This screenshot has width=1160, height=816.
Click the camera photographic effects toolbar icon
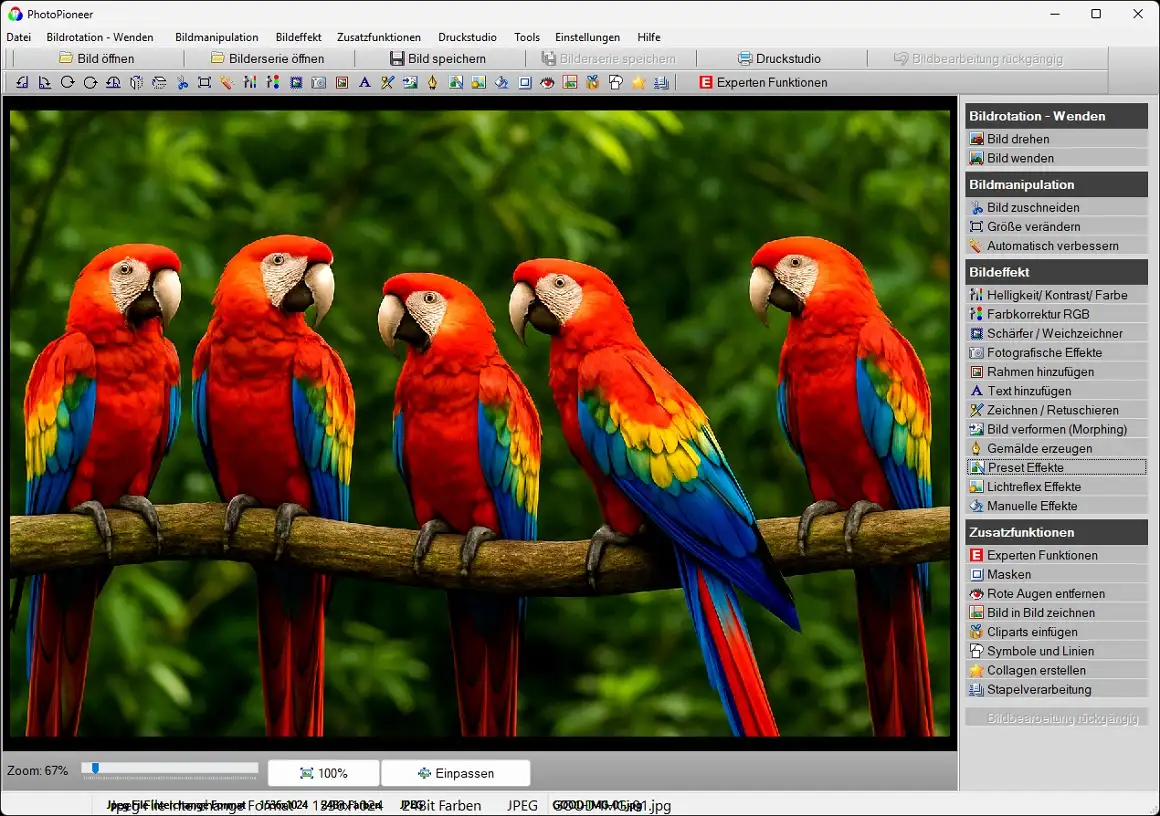click(319, 83)
